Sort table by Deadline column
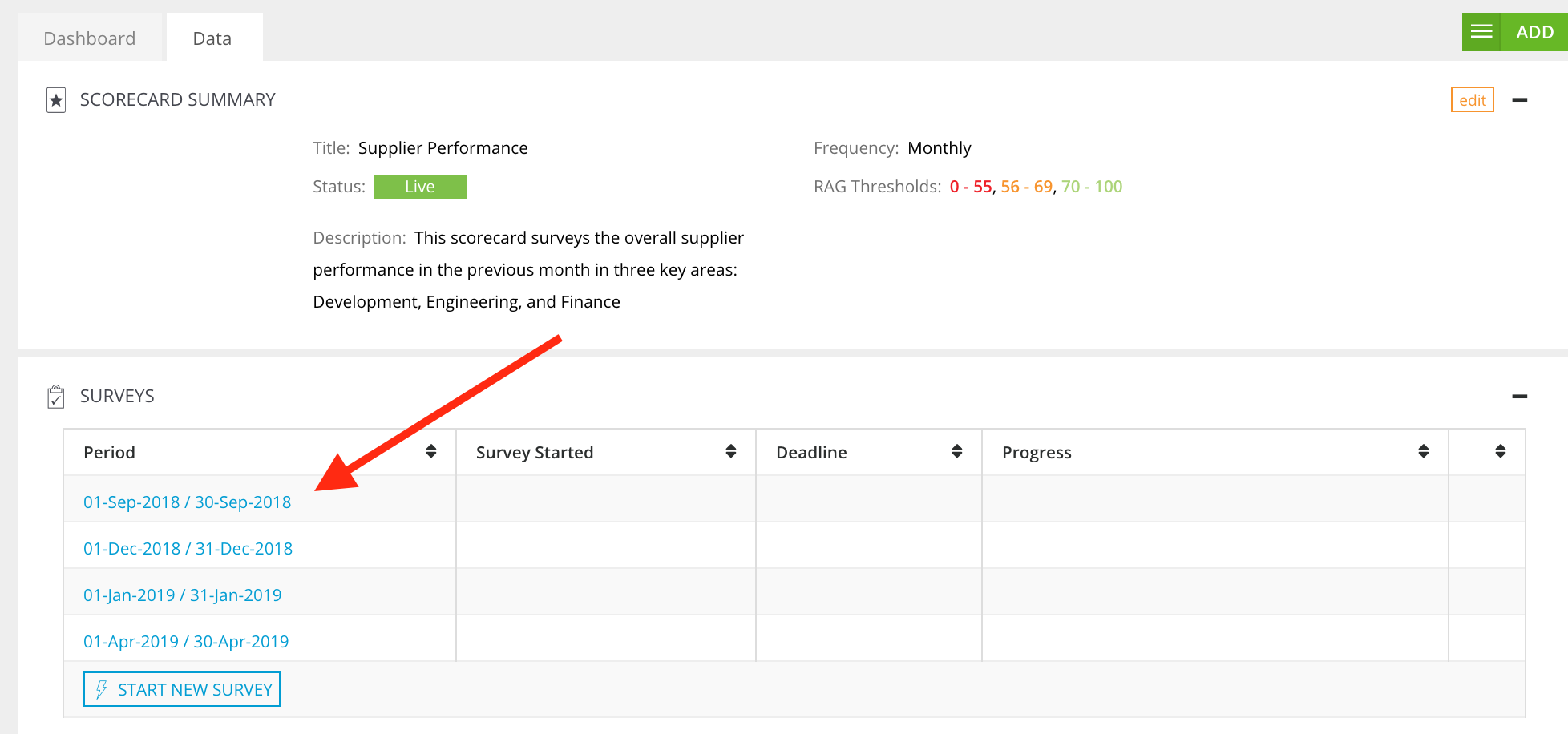The height and width of the screenshot is (734, 1568). [x=957, y=451]
